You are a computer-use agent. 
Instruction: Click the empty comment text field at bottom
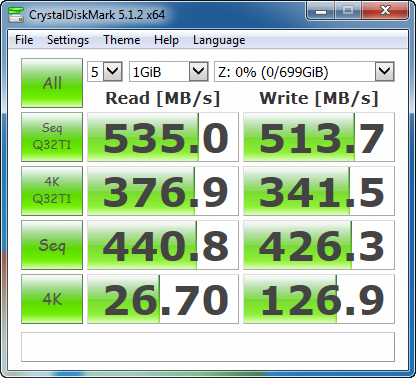tap(208, 347)
